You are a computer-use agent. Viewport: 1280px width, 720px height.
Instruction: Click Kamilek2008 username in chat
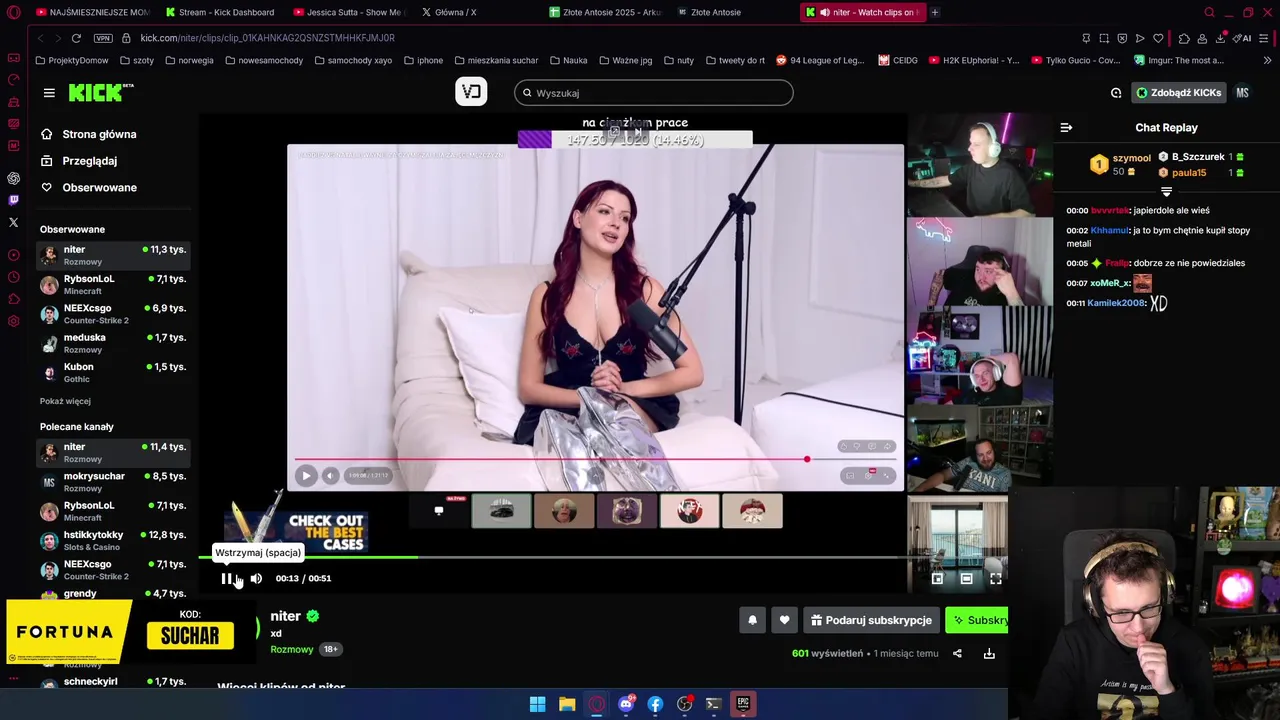click(x=1116, y=303)
